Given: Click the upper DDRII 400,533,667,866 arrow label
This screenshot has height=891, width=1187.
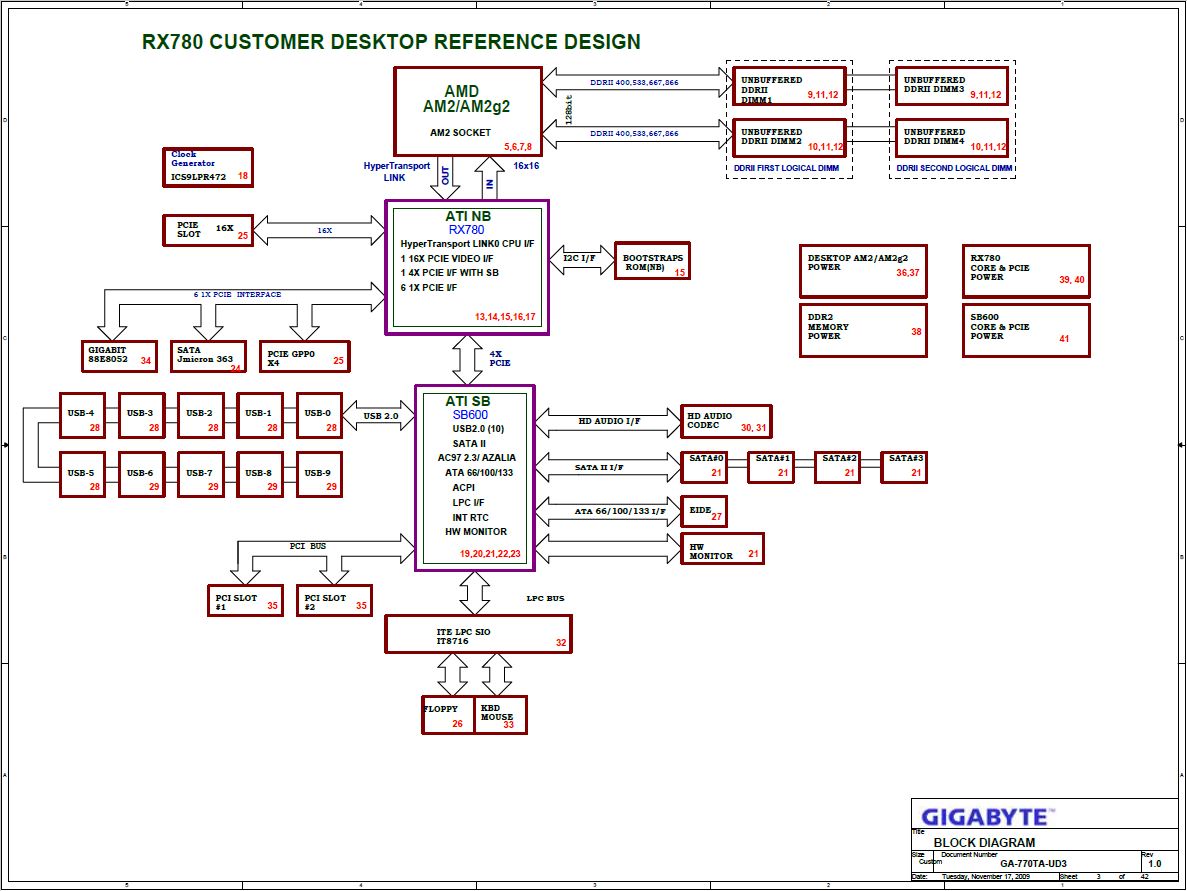Looking at the screenshot, I should (x=634, y=83).
